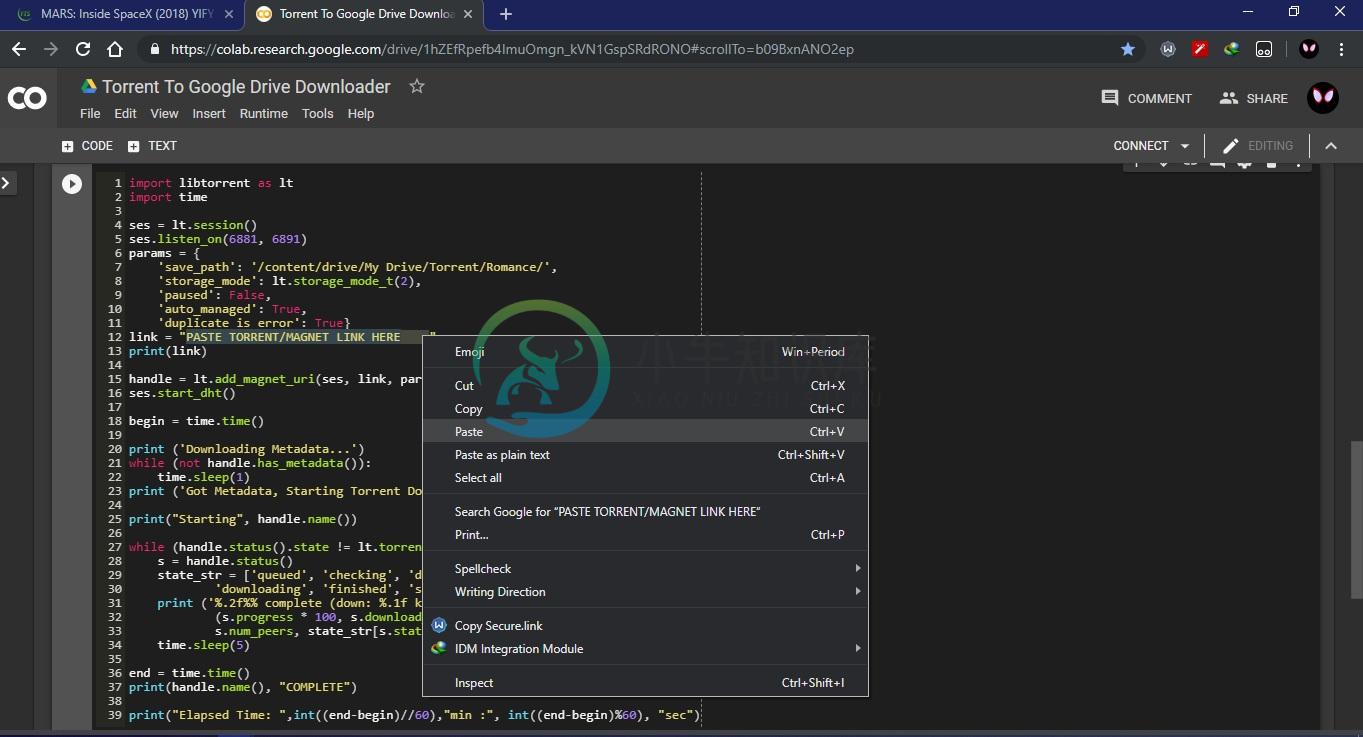Screen dimensions: 1363x737
Task: Open the Insert menu
Action: point(209,114)
